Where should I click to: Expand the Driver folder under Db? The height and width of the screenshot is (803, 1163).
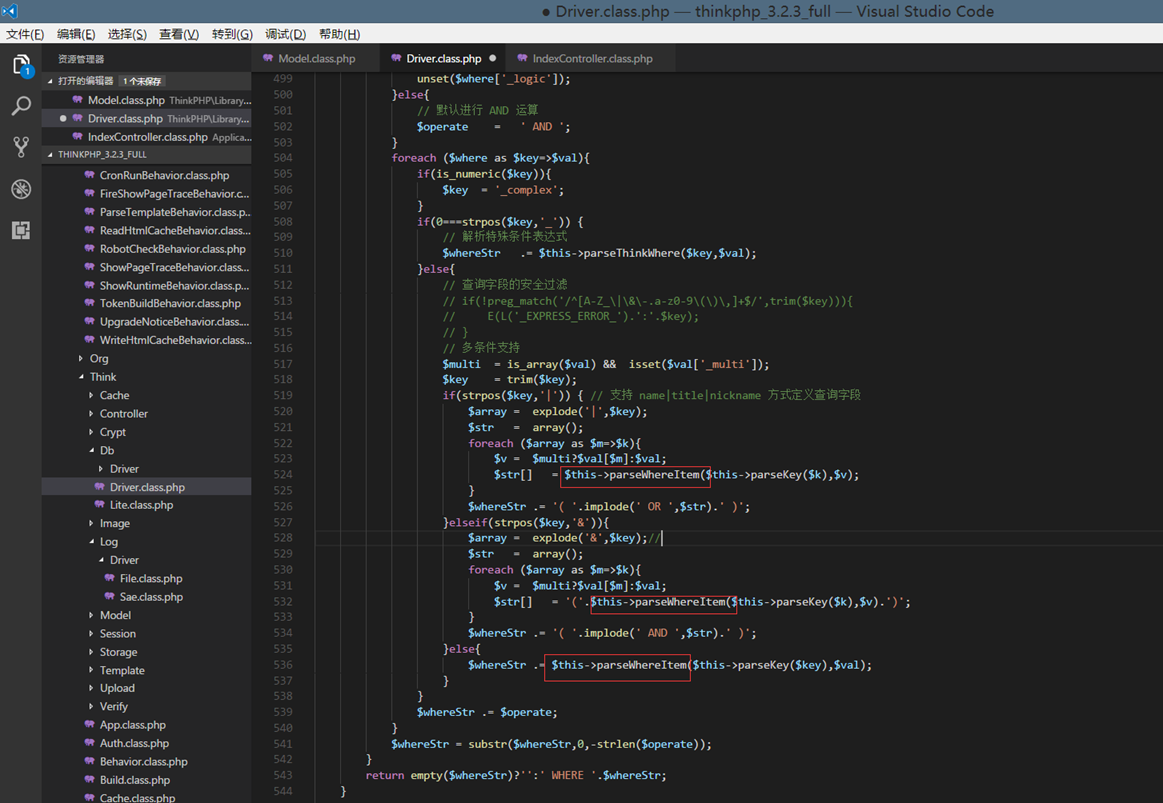coord(102,469)
